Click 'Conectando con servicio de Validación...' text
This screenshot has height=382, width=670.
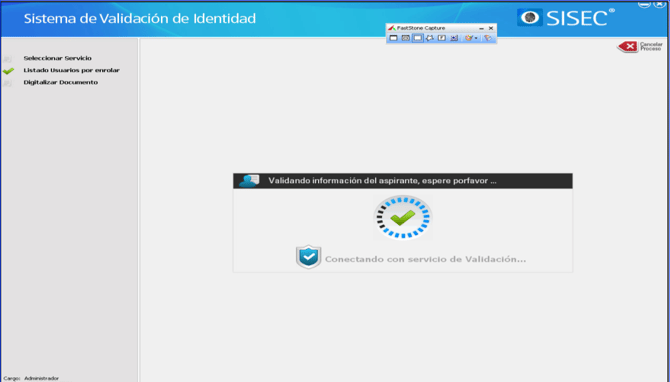click(425, 259)
